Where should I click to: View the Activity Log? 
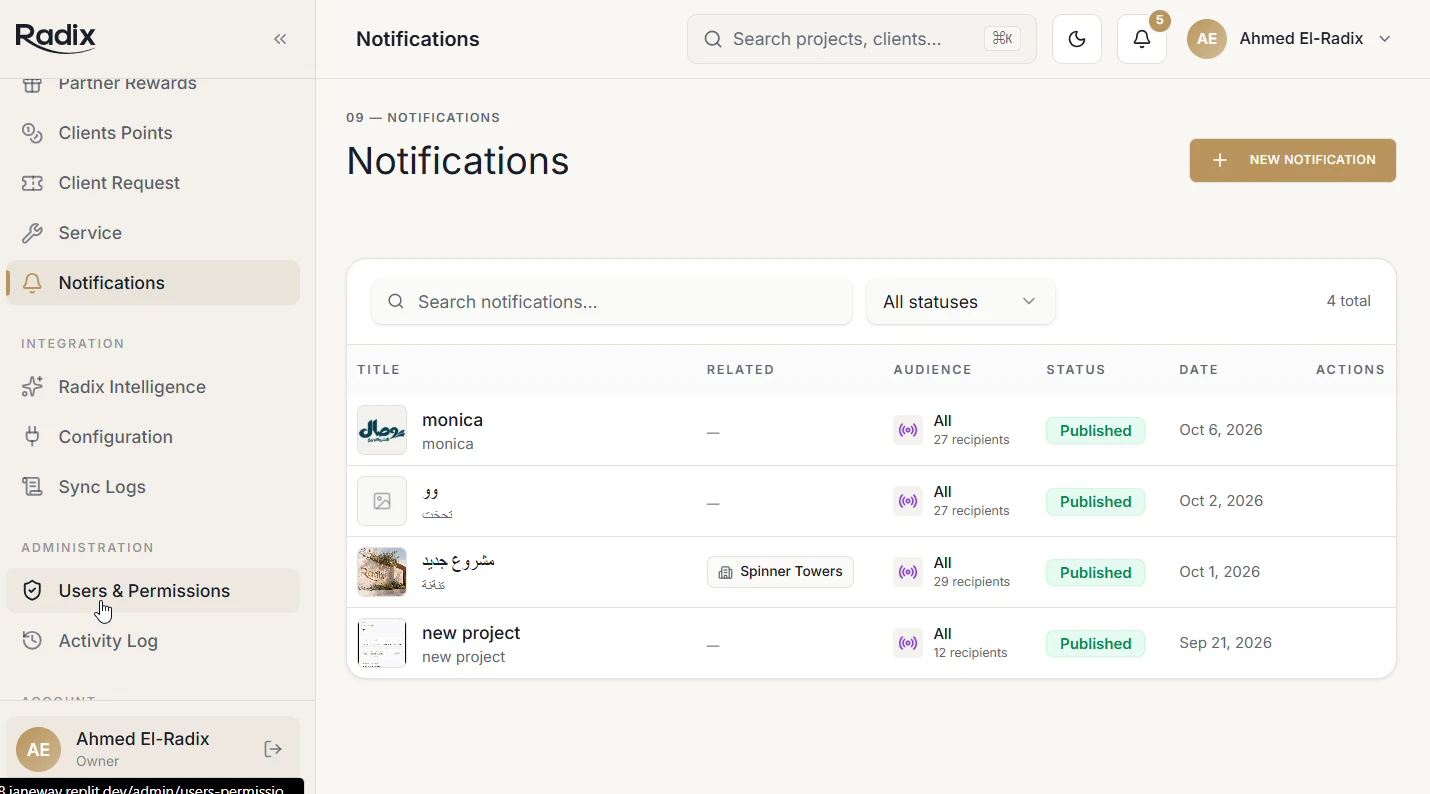point(153,641)
